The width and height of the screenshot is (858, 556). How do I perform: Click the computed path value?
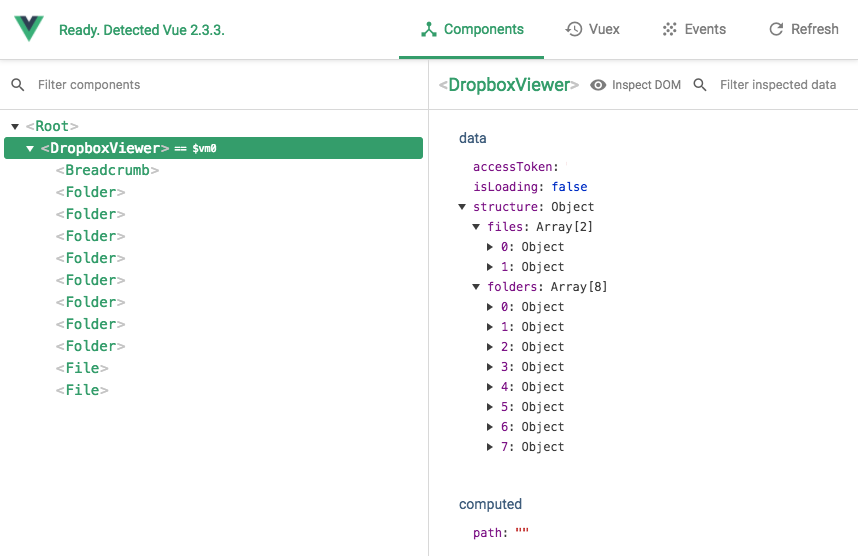[x=522, y=531]
